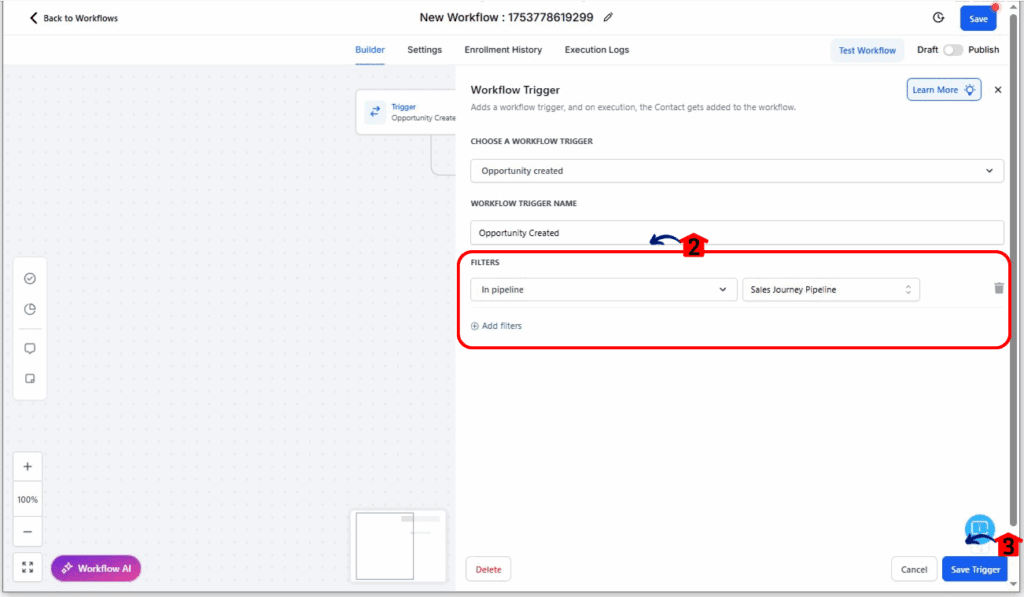Click the pencil icon to rename workflow
This screenshot has width=1024, height=597.
(x=608, y=18)
